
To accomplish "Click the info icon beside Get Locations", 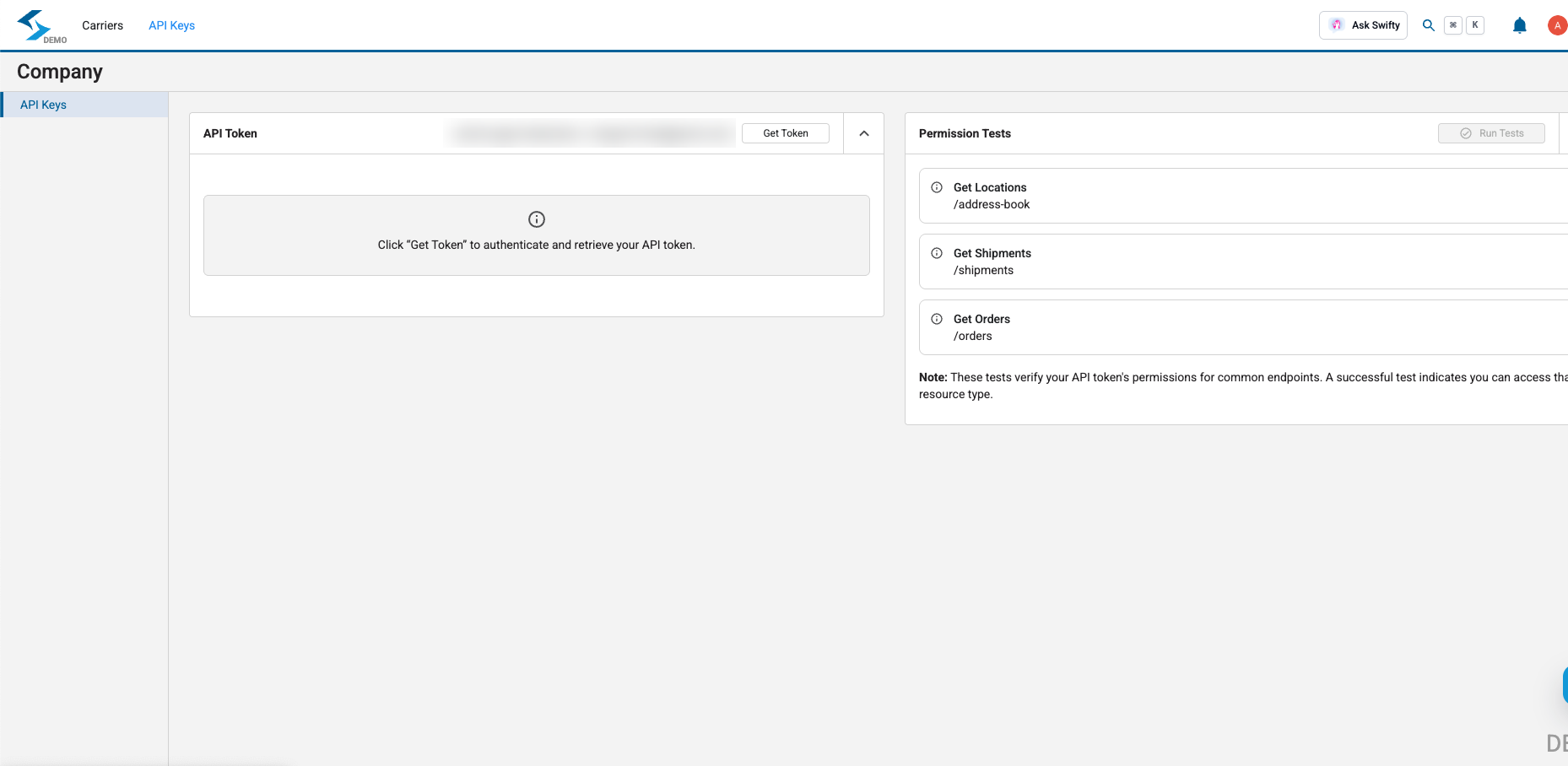I will pos(937,187).
